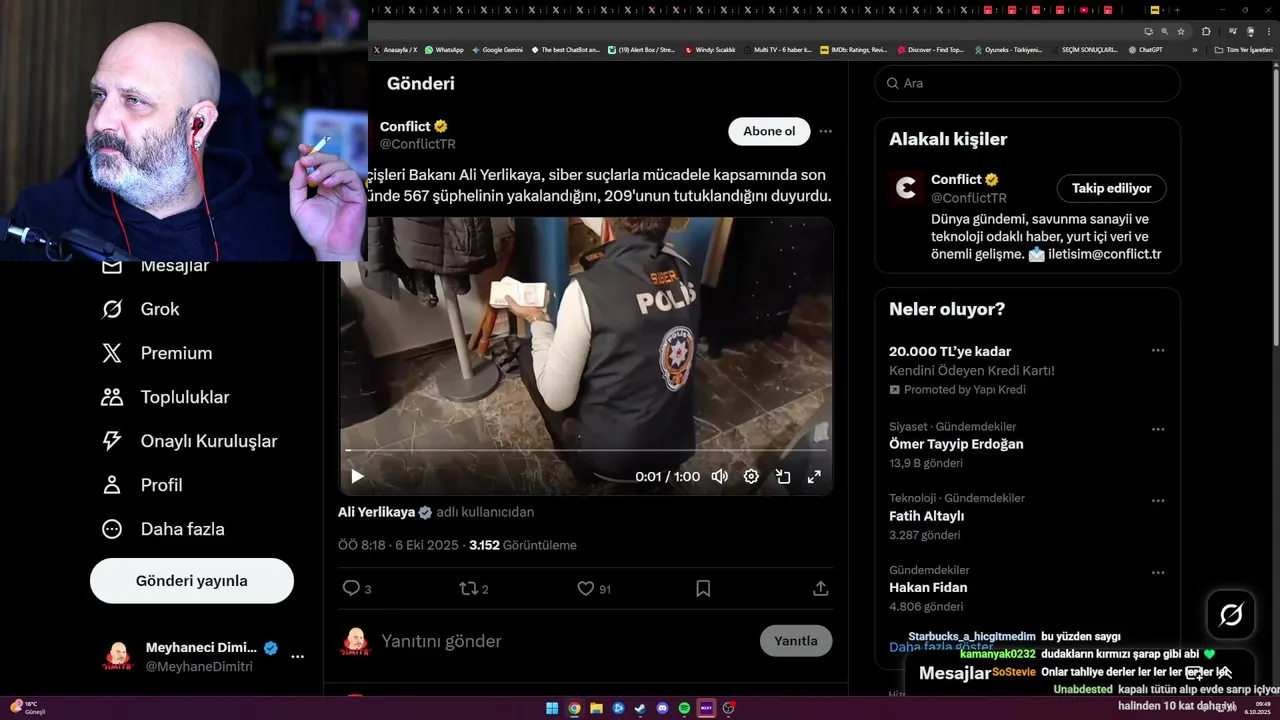Screen dimensions: 1280x720
Task: Click the repost icon under the post
Action: tap(468, 588)
